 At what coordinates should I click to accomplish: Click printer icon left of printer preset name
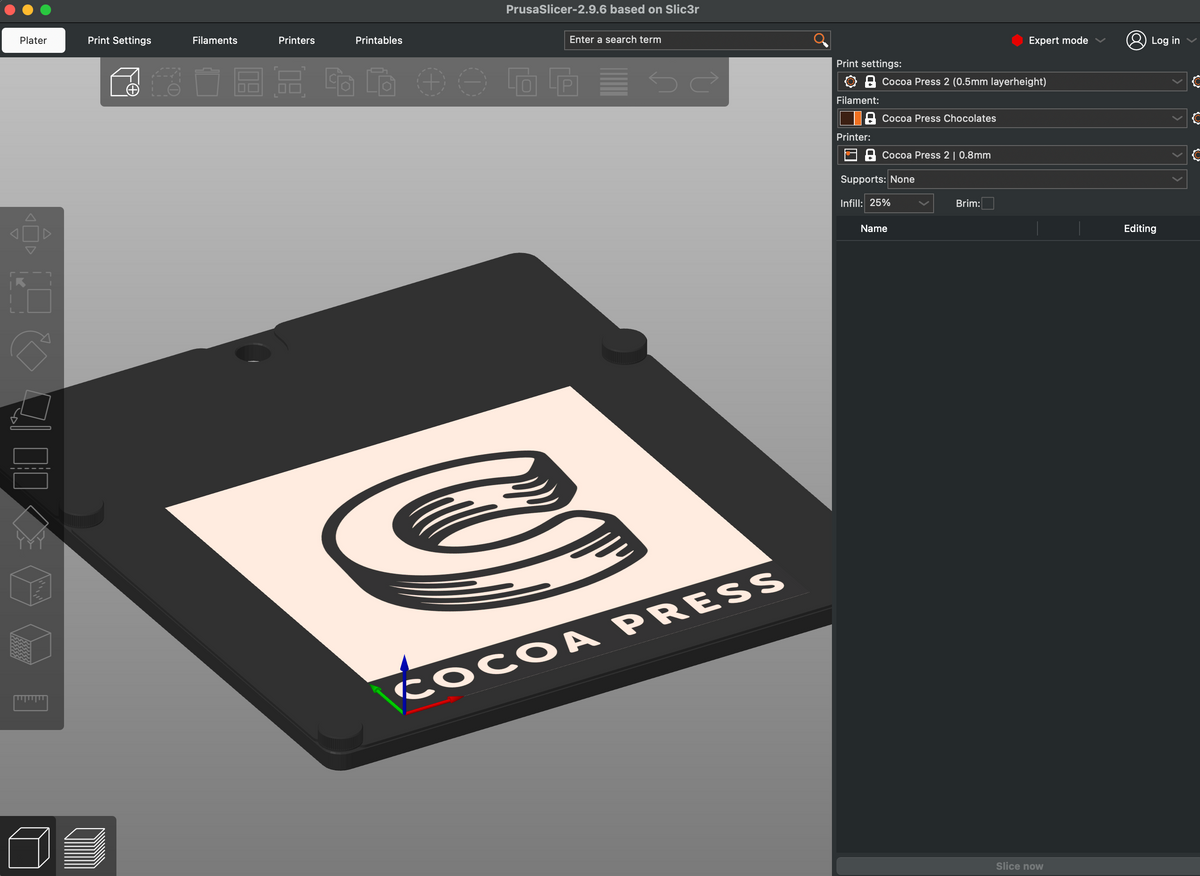(851, 155)
